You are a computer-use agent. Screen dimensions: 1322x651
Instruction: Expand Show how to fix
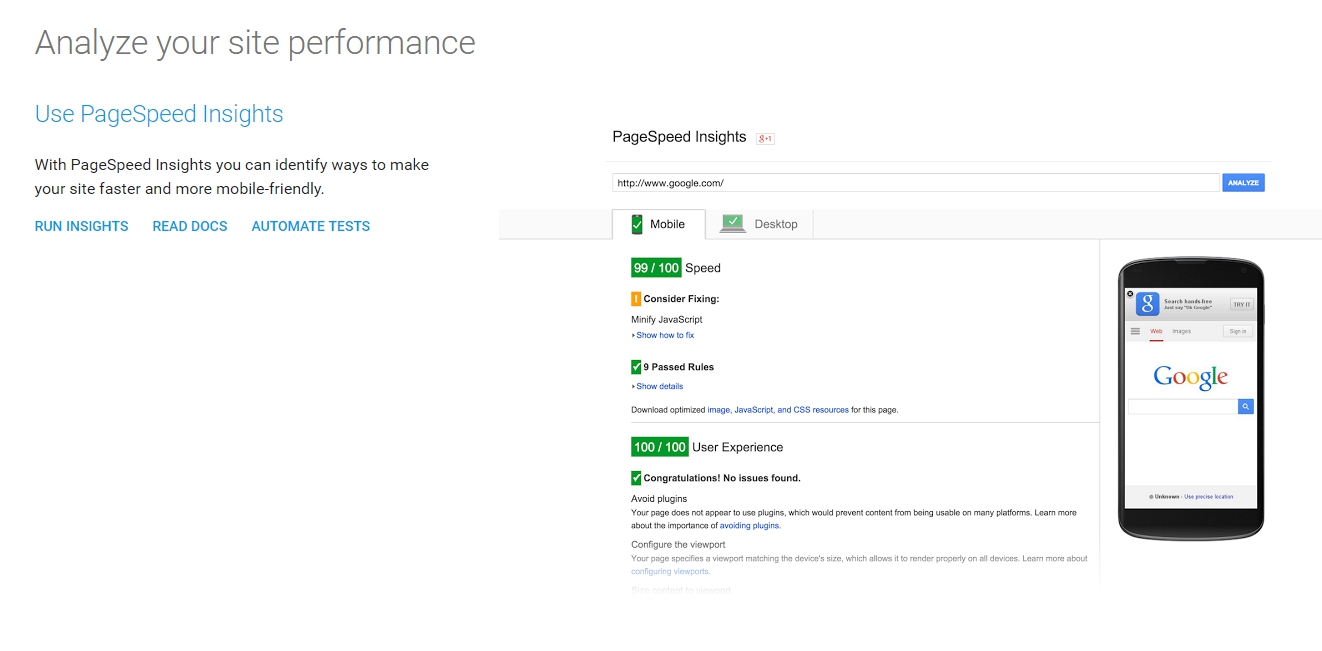(664, 335)
